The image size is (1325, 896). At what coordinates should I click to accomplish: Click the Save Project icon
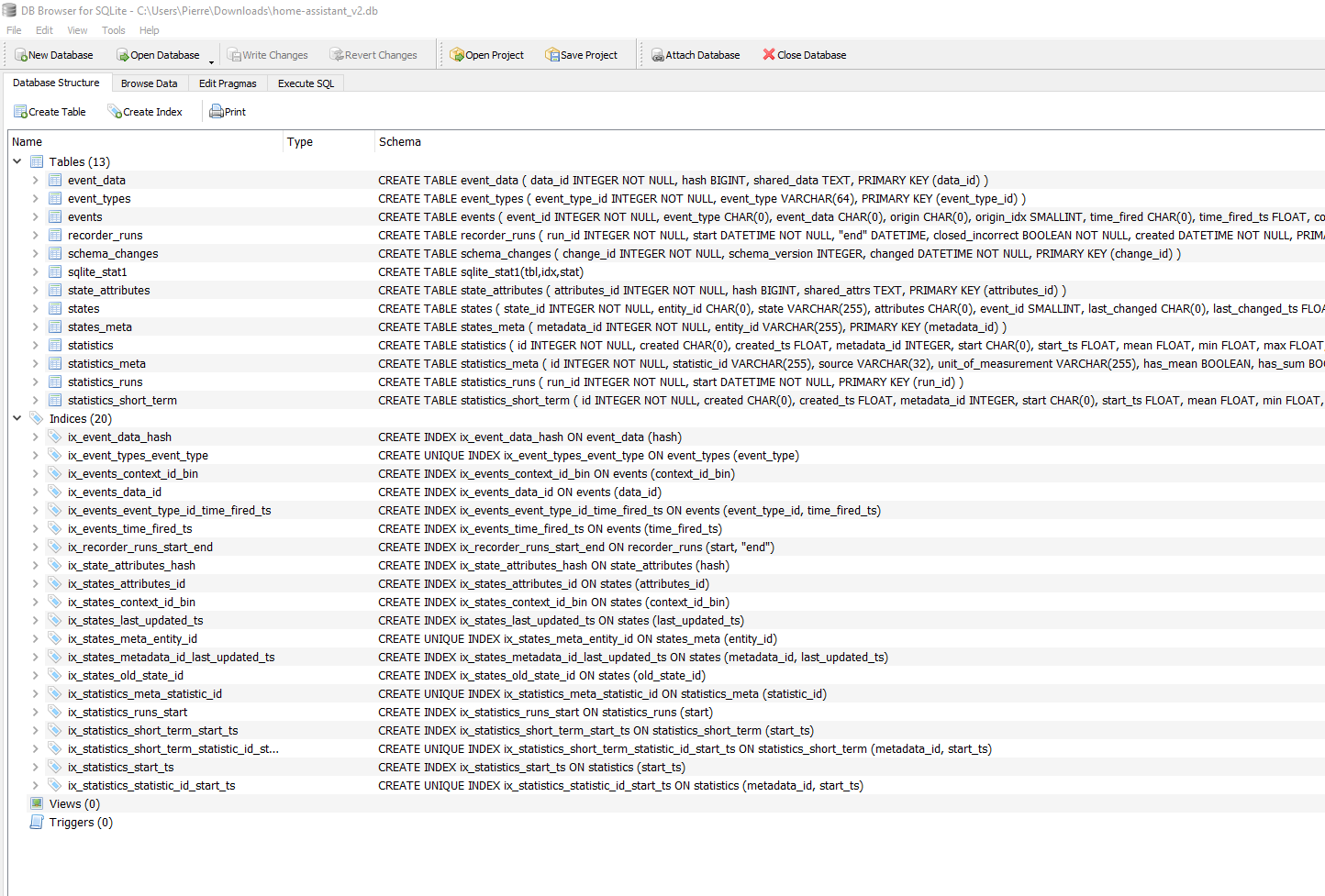[x=552, y=55]
